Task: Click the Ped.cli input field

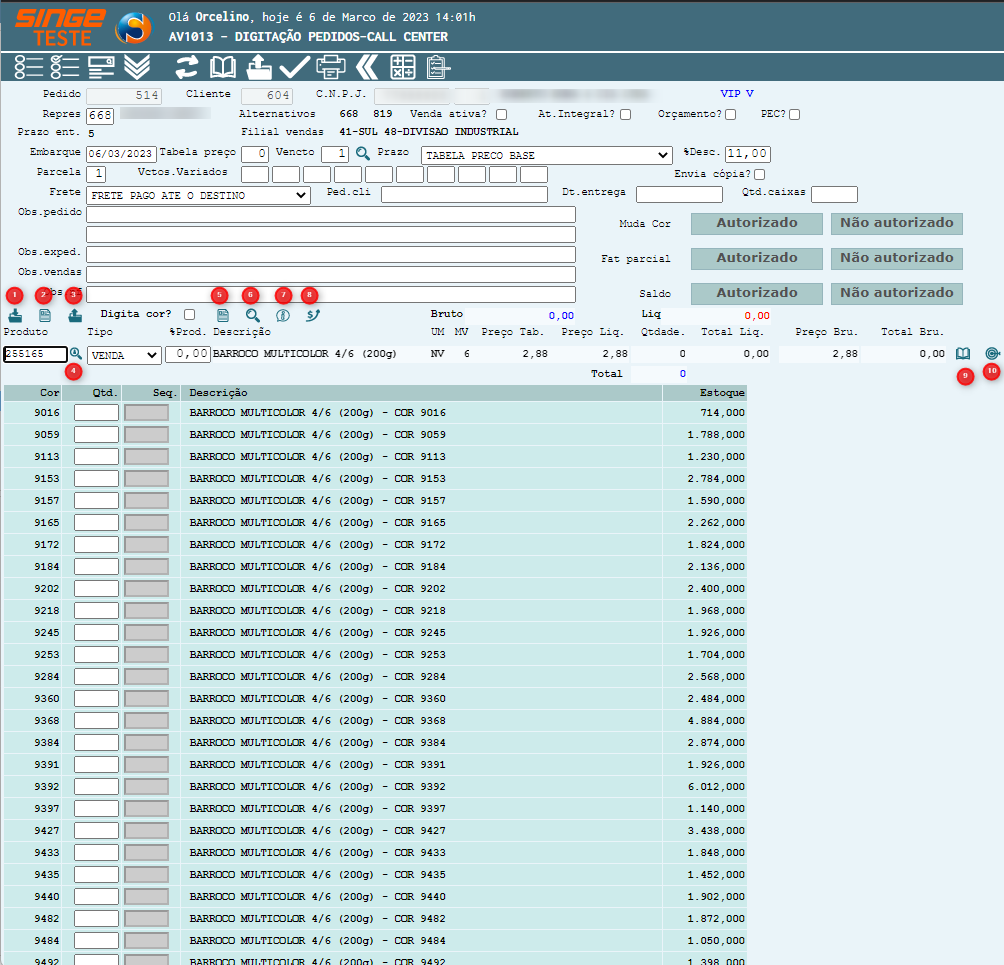Action: point(464,195)
